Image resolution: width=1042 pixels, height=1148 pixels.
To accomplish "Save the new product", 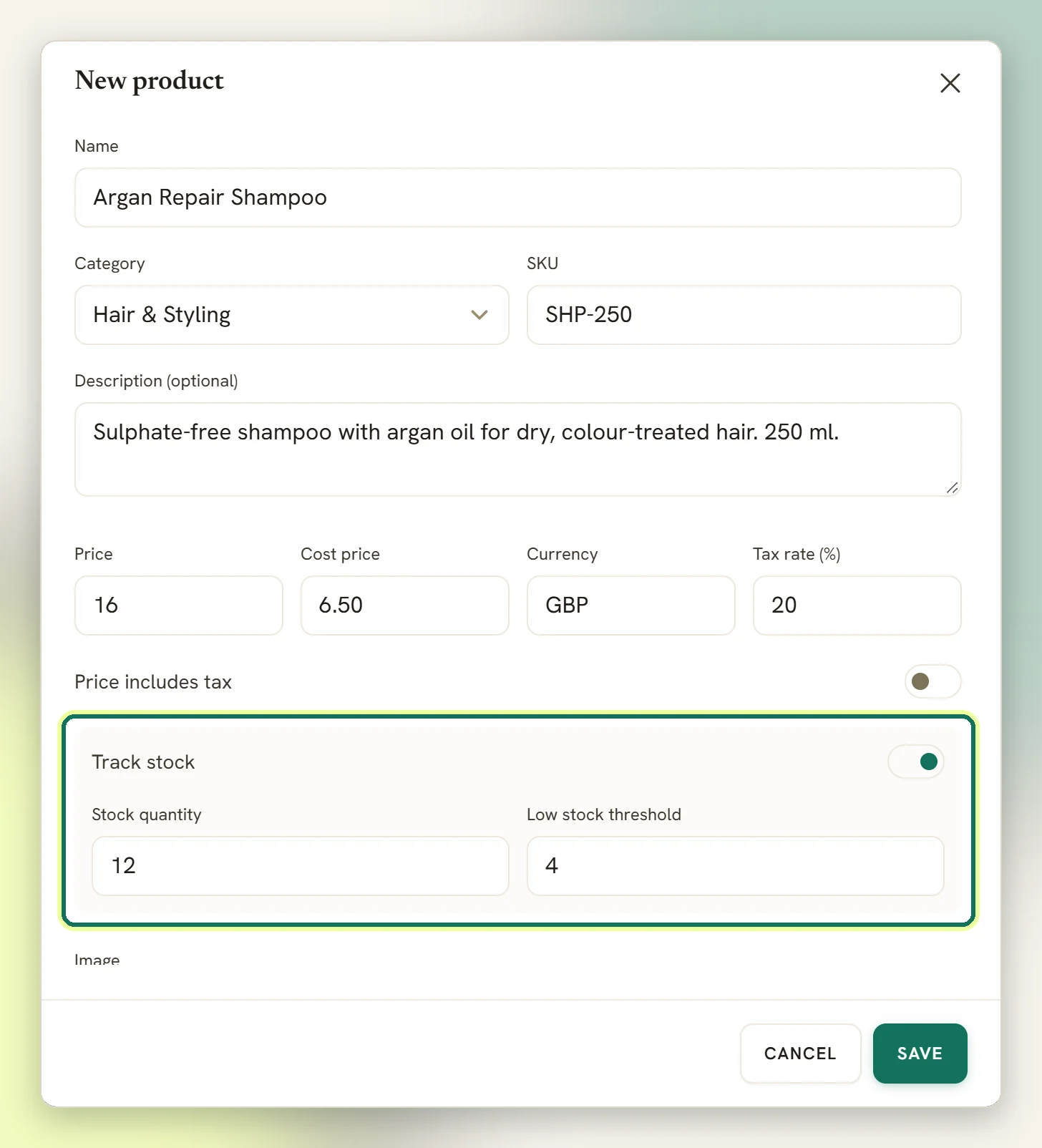I will coord(920,1054).
